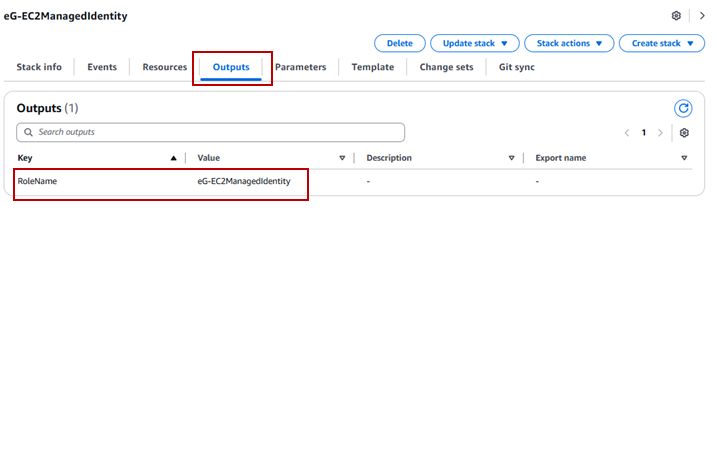
Task: Expand the Update stack dropdown
Action: [475, 43]
